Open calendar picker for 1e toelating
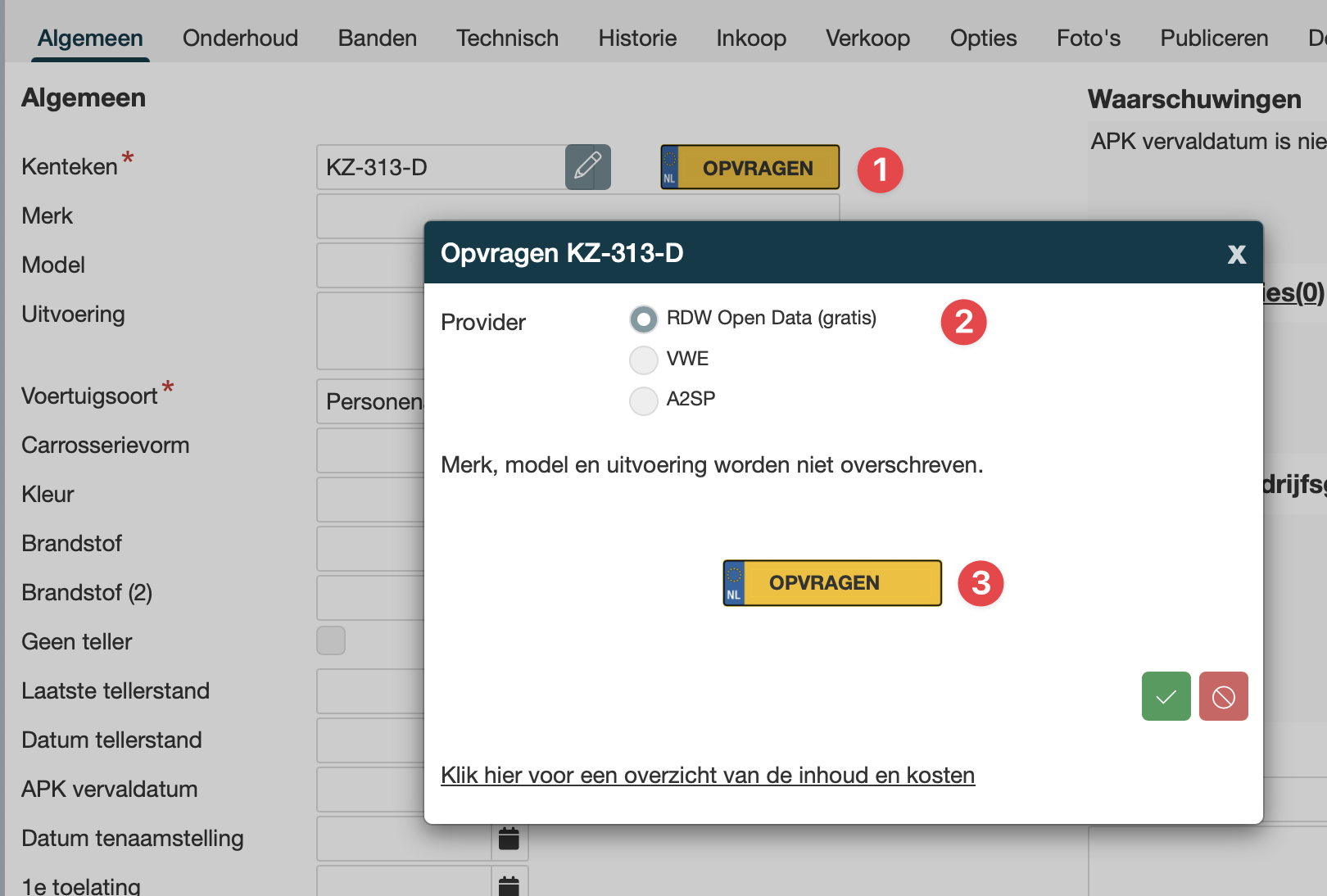 509,885
